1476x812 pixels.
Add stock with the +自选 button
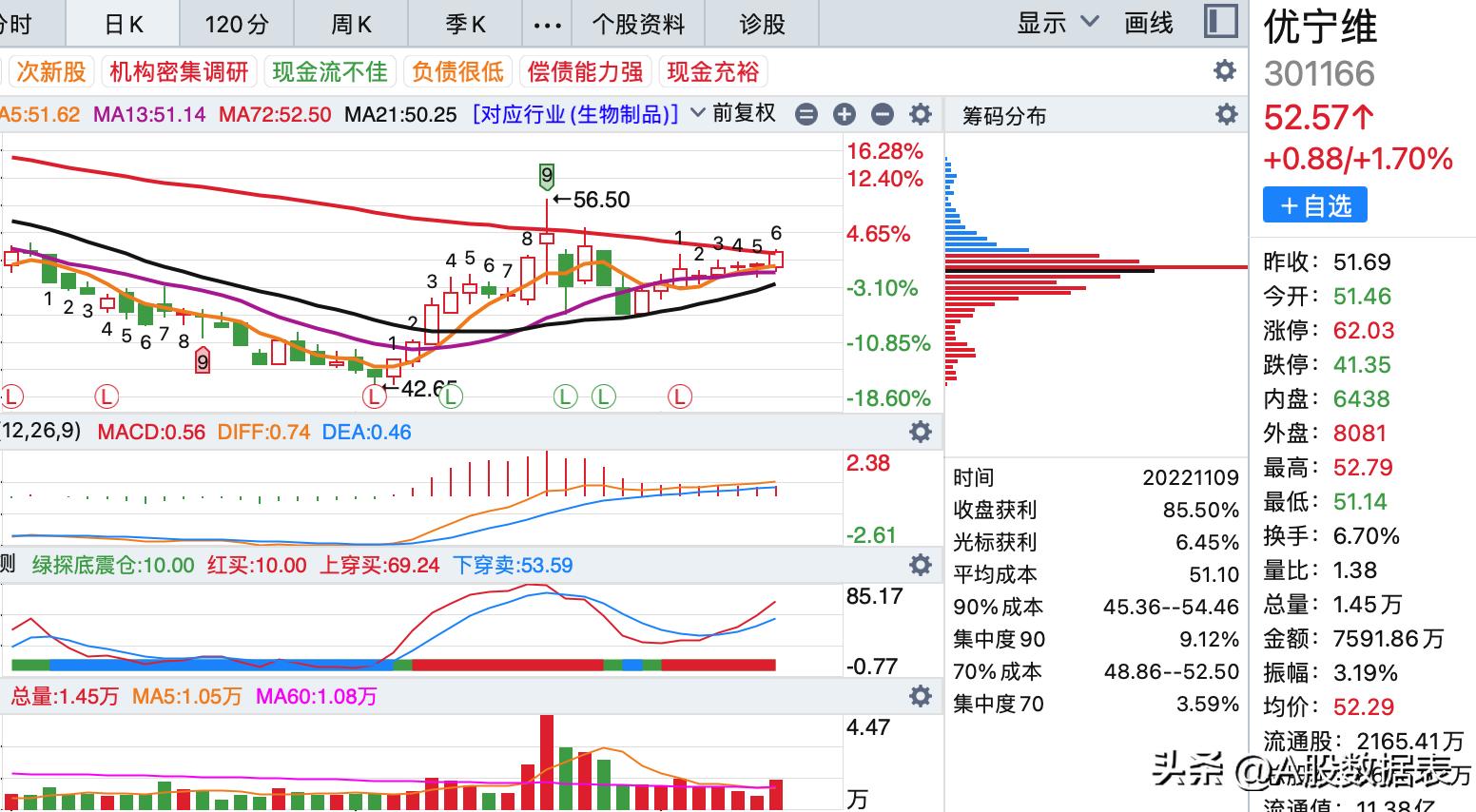click(x=1315, y=205)
